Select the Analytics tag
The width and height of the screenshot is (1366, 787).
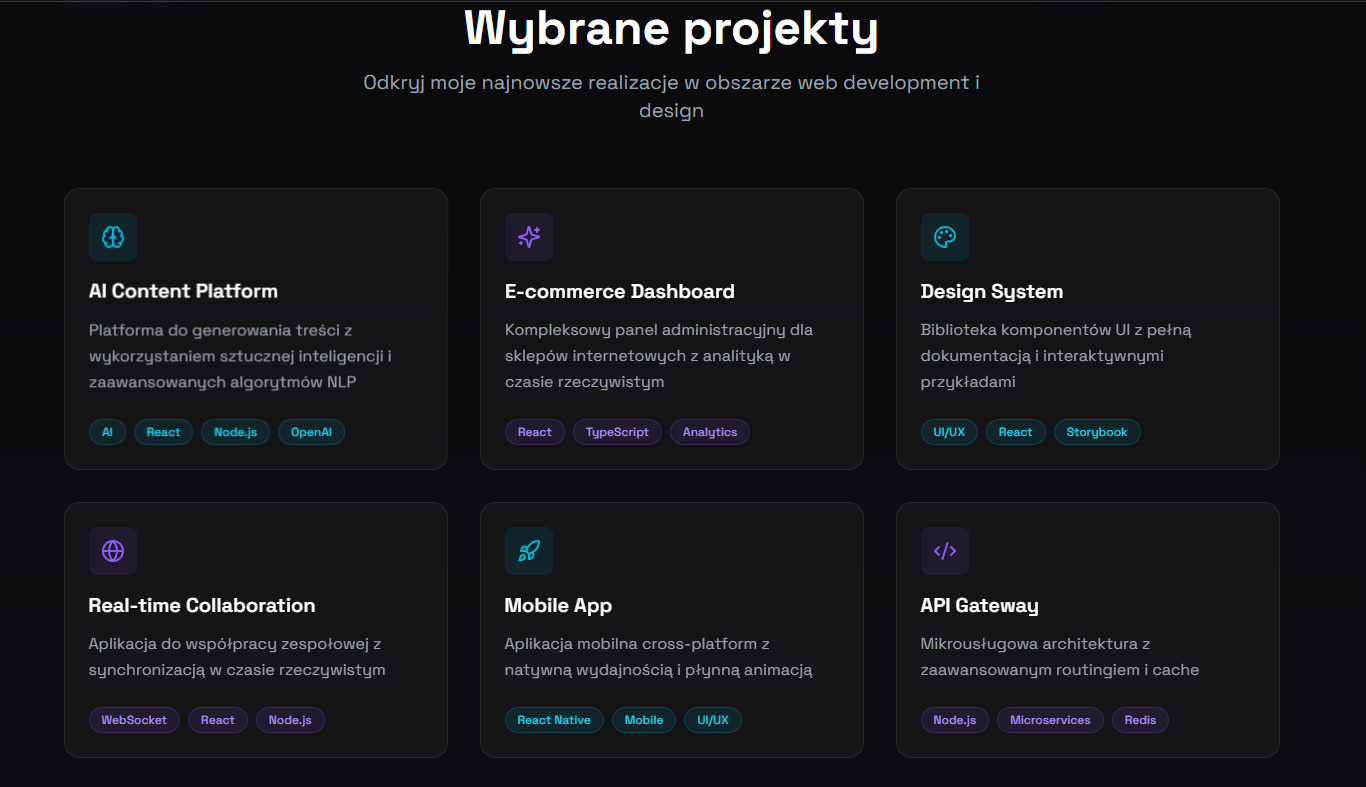[x=710, y=432]
